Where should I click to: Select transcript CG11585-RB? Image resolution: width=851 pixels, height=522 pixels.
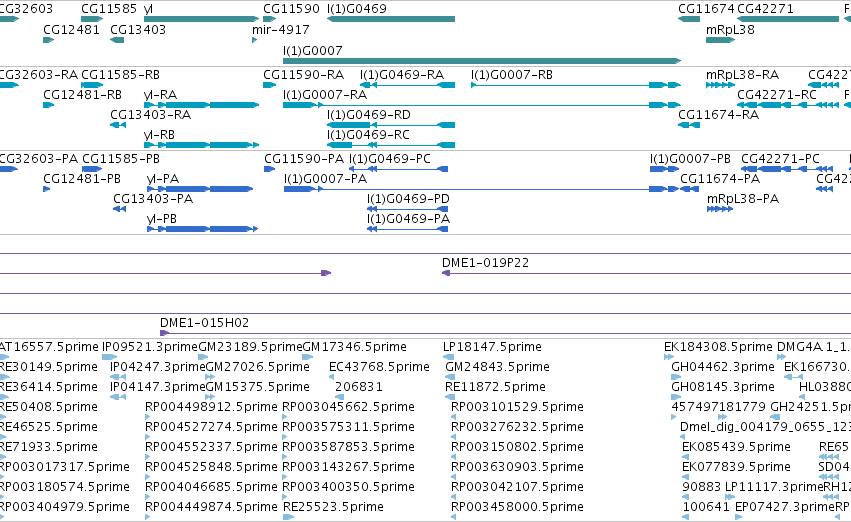coord(92,85)
